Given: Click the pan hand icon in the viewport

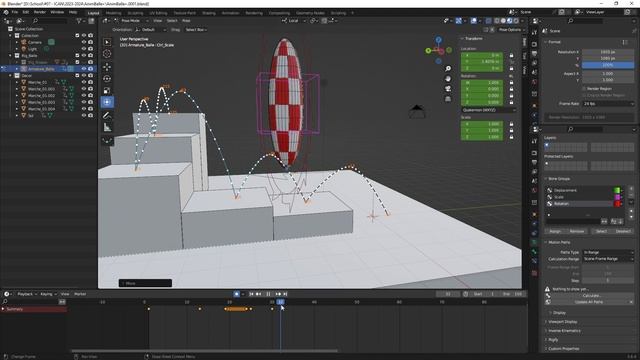Looking at the screenshot, I should click(x=448, y=78).
